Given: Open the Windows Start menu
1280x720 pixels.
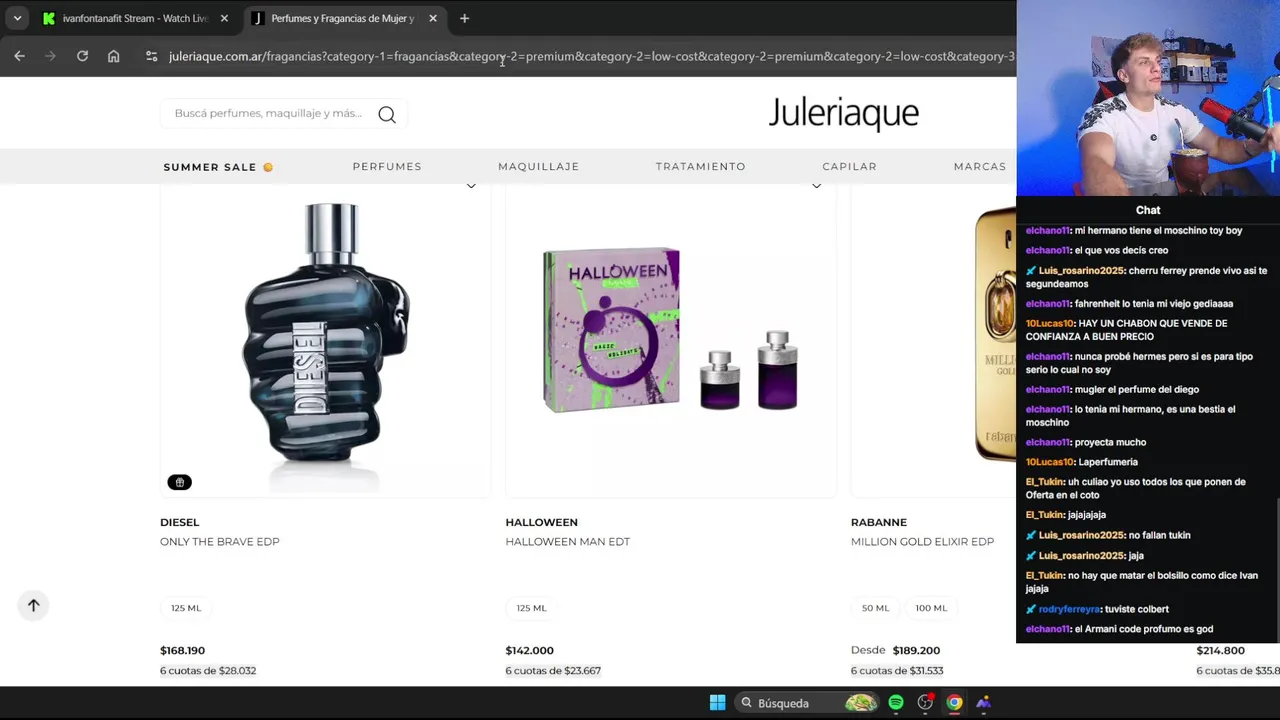Looking at the screenshot, I should 717,703.
